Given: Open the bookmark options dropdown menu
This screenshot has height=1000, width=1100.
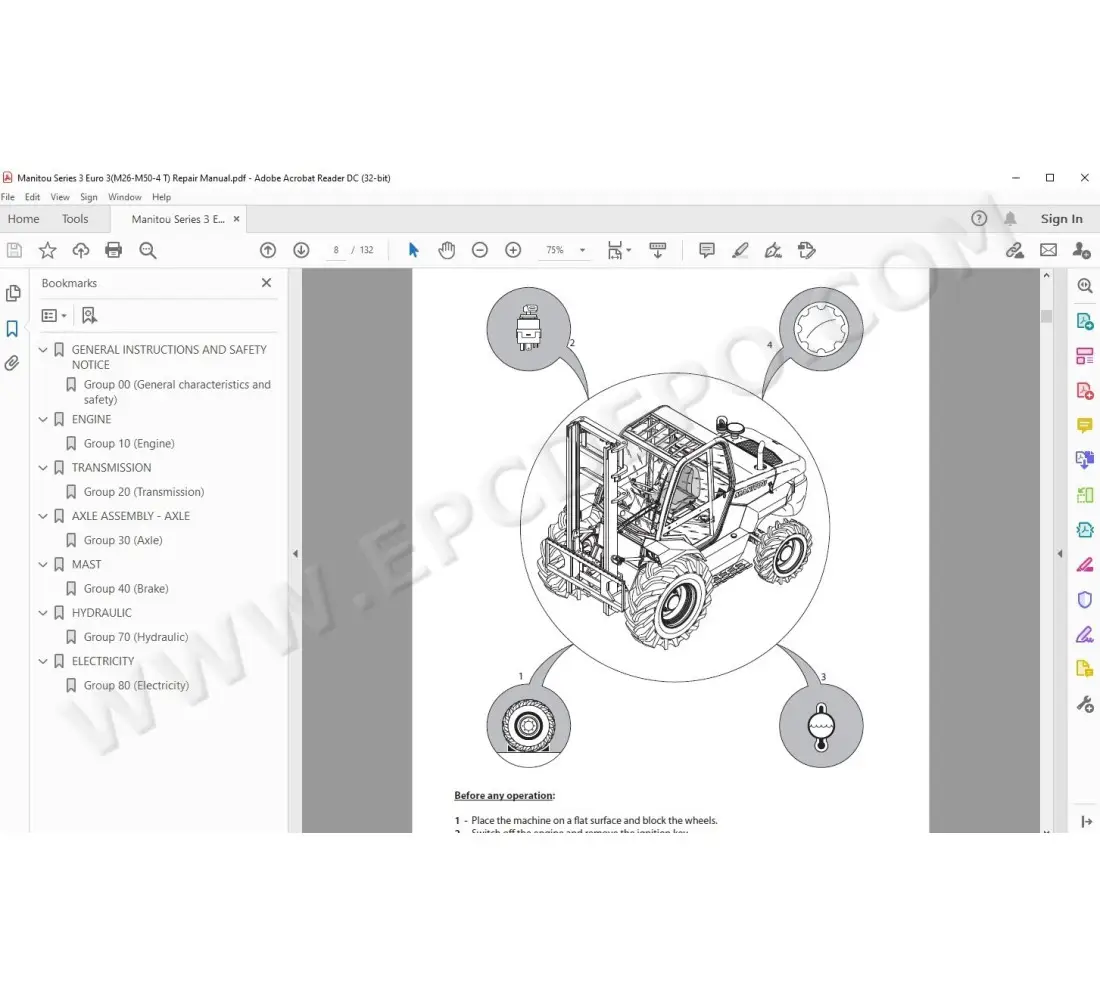Looking at the screenshot, I should tap(52, 314).
